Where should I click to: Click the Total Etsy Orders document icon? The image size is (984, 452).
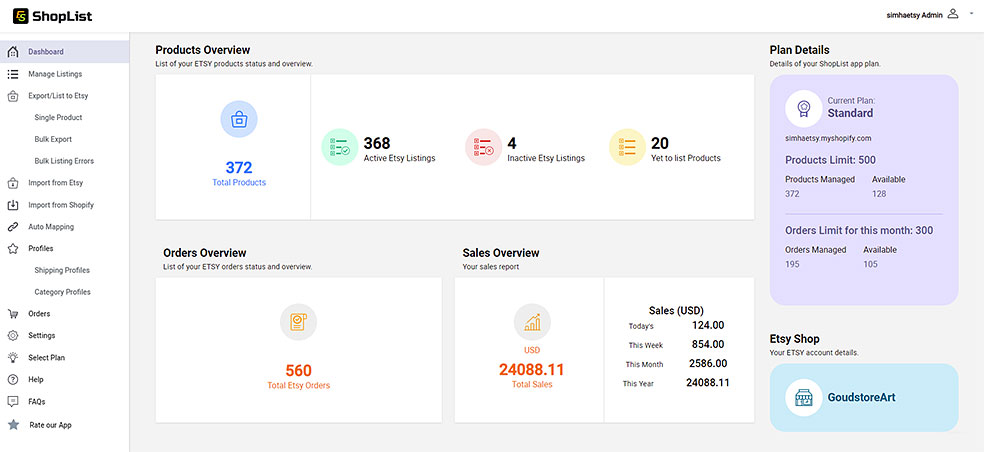point(298,322)
